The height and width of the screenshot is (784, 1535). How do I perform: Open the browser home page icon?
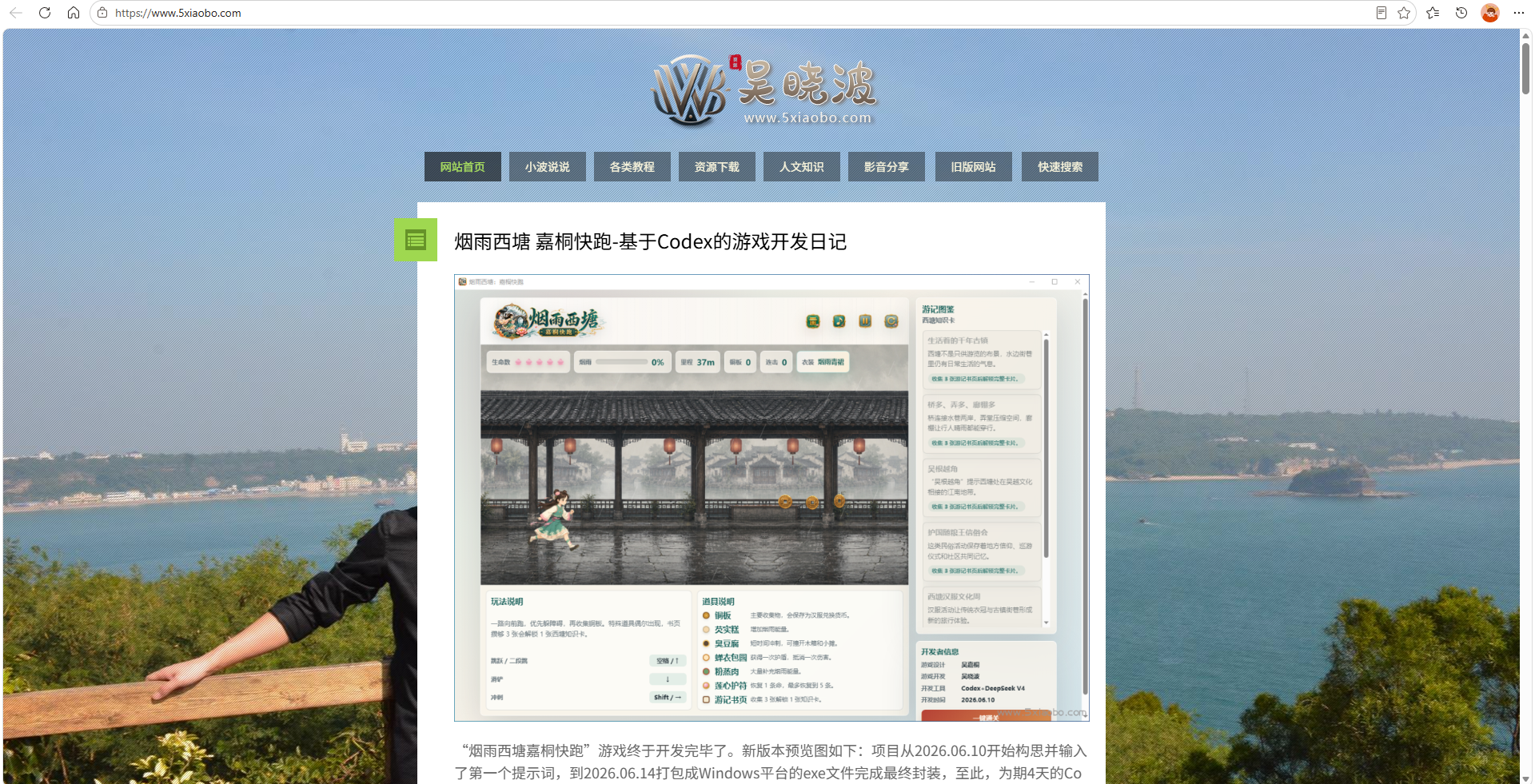pos(74,13)
